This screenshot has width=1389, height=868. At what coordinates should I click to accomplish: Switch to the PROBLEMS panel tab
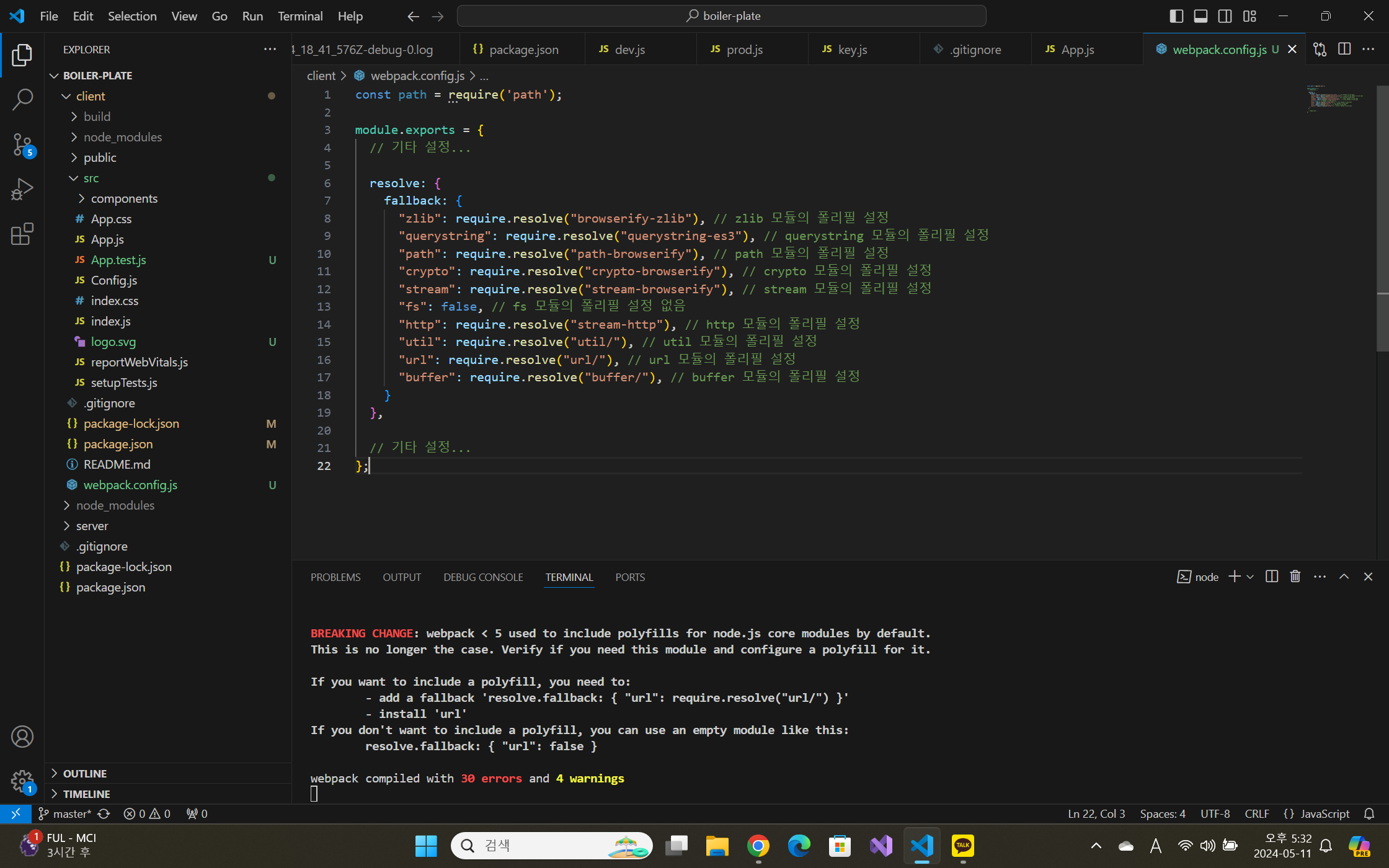tap(335, 577)
